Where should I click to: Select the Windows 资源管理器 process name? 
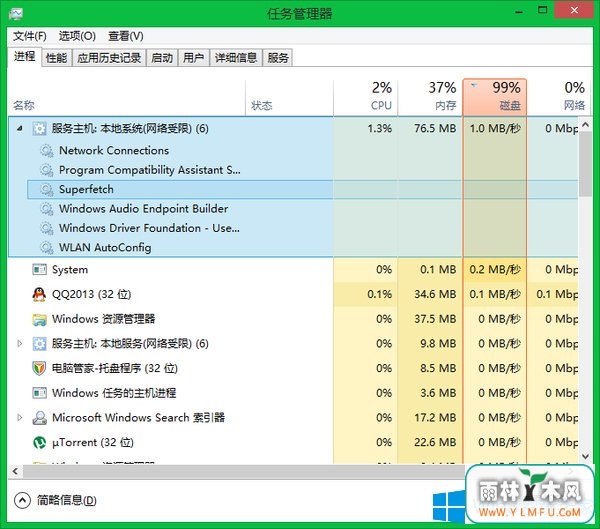104,319
